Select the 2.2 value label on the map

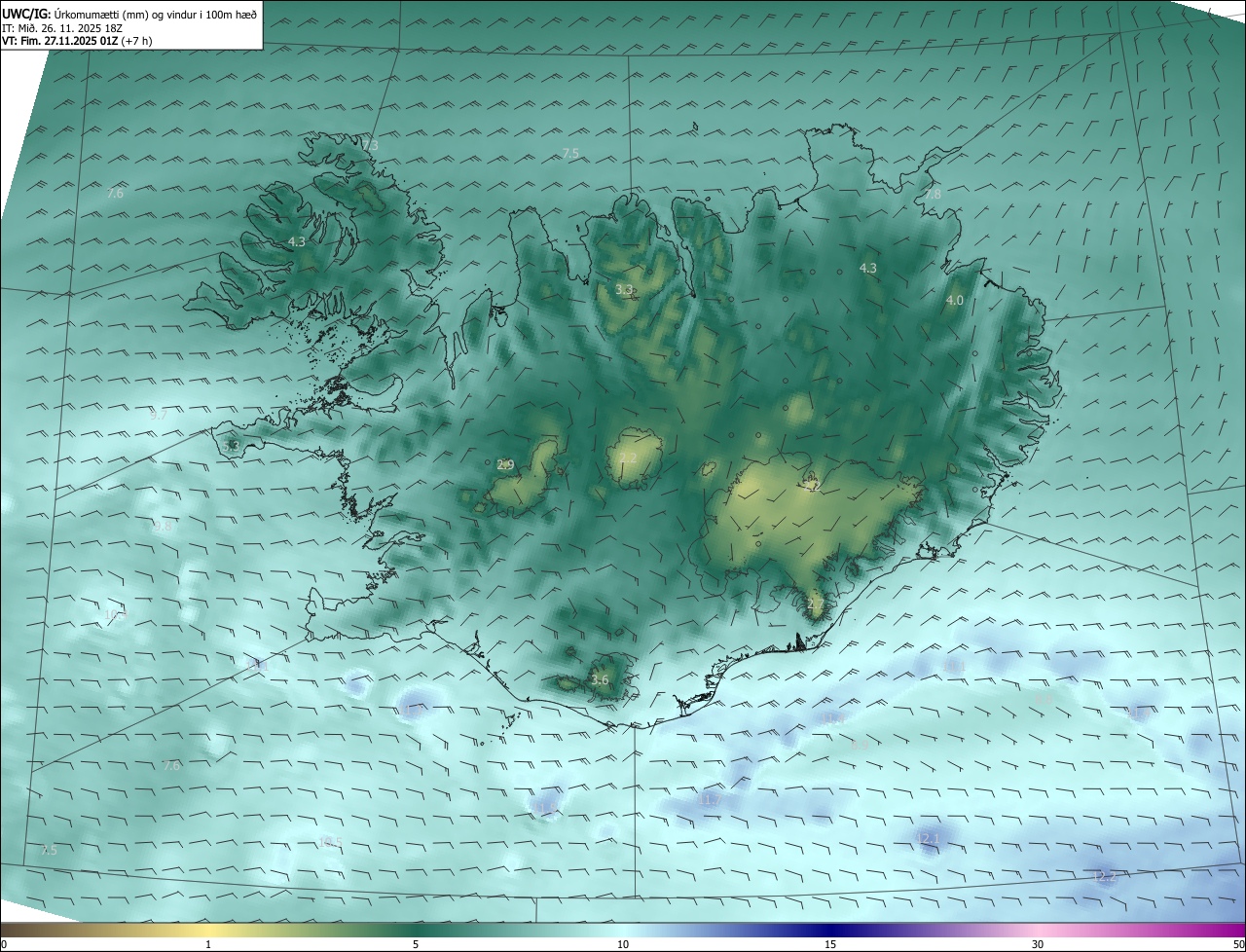point(628,458)
